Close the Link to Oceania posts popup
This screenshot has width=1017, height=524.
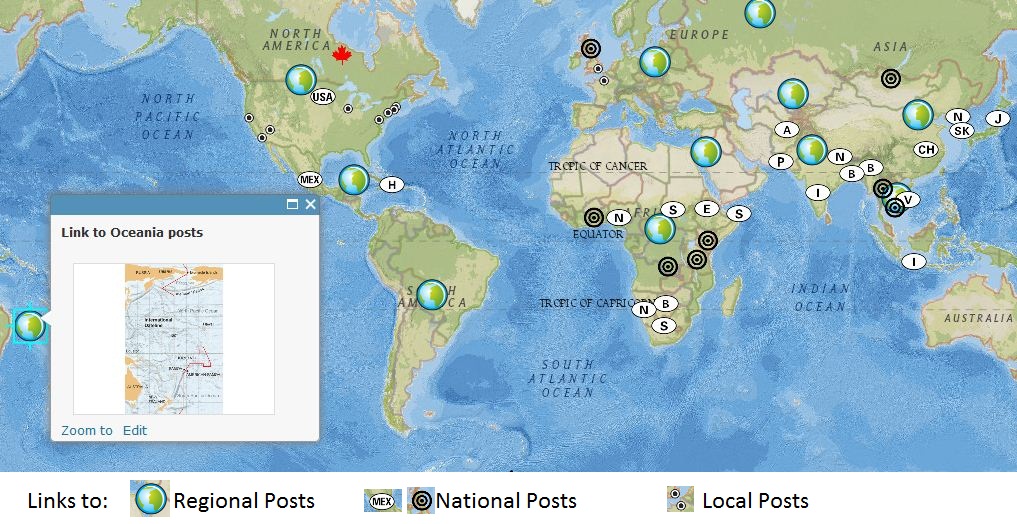[310, 204]
